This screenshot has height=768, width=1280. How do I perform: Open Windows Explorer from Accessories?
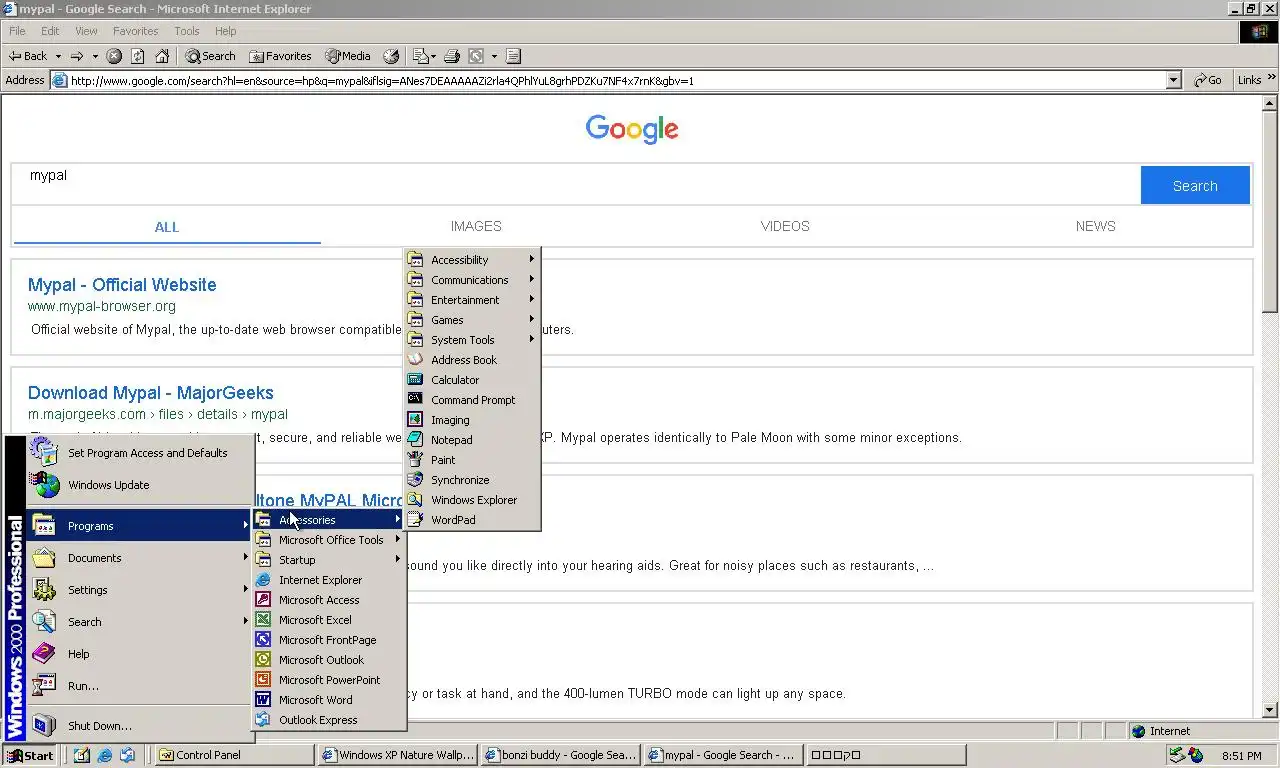472,499
